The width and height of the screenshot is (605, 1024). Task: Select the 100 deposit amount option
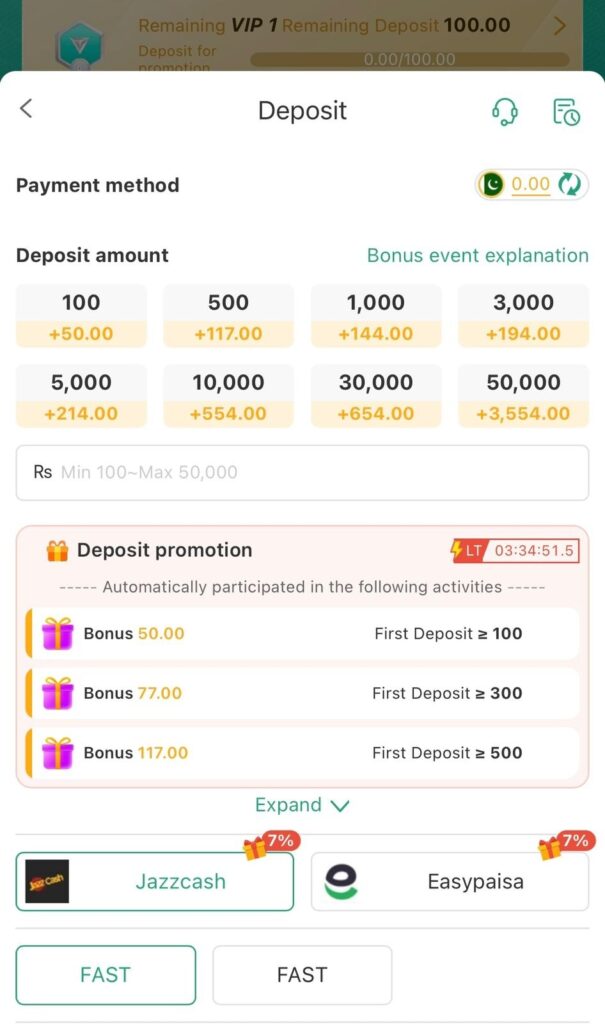(81, 316)
